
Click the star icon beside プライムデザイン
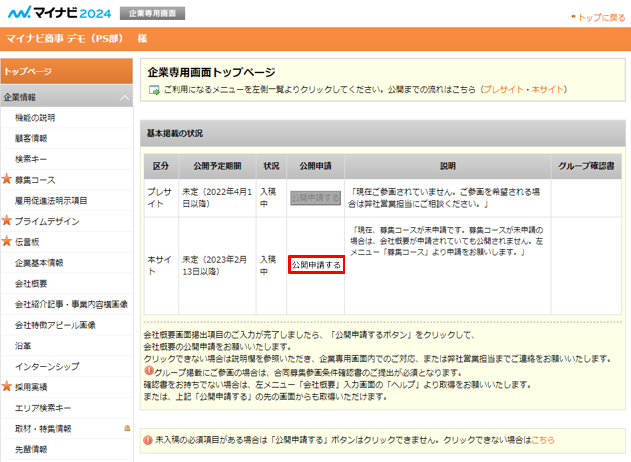7,221
